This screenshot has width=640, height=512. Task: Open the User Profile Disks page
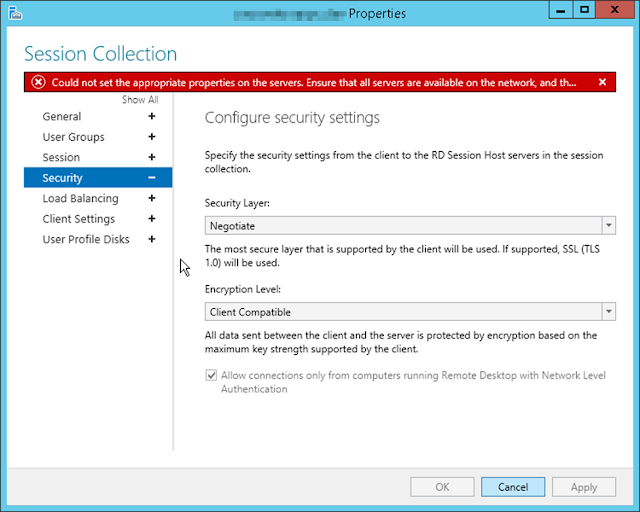(86, 239)
